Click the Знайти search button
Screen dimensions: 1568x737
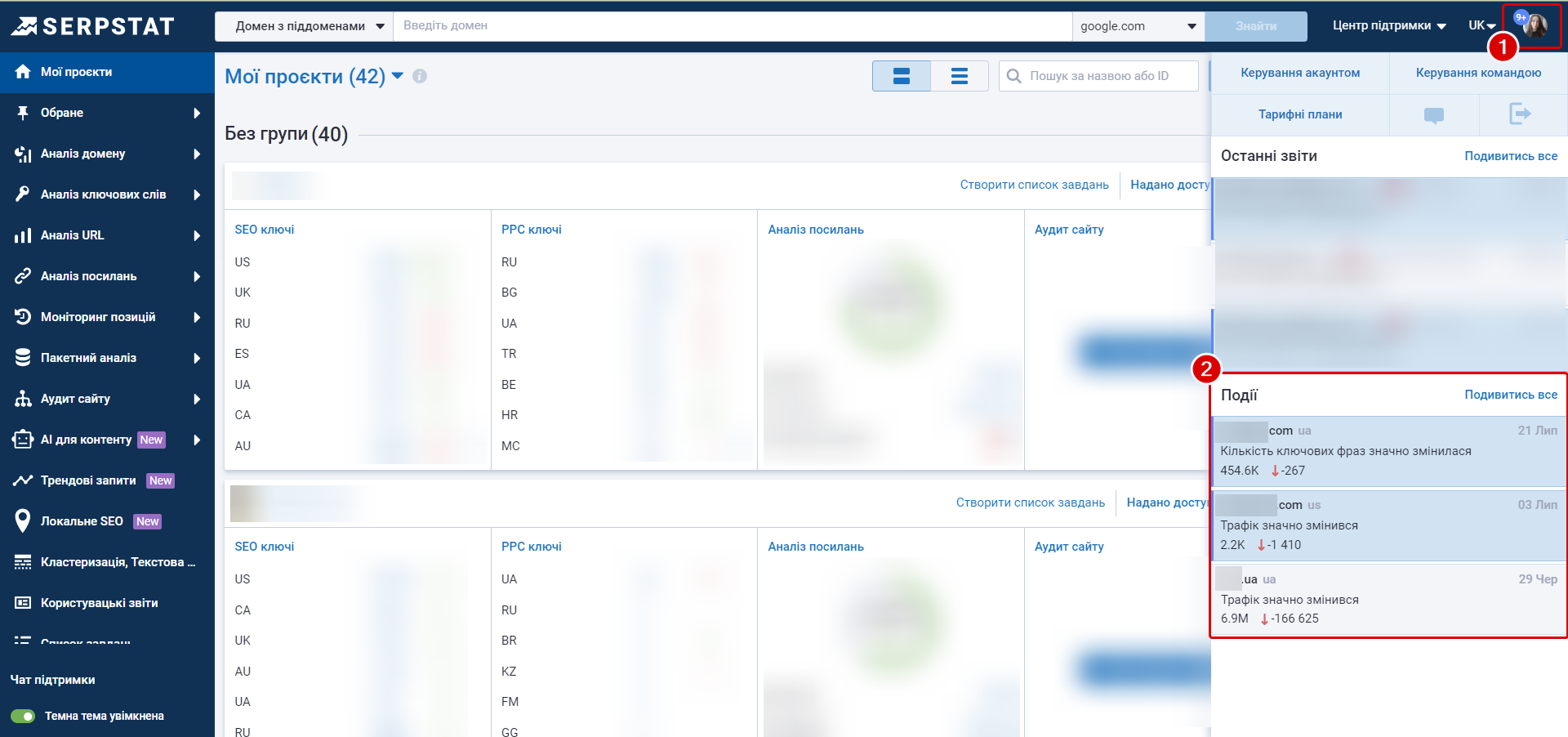point(1255,26)
